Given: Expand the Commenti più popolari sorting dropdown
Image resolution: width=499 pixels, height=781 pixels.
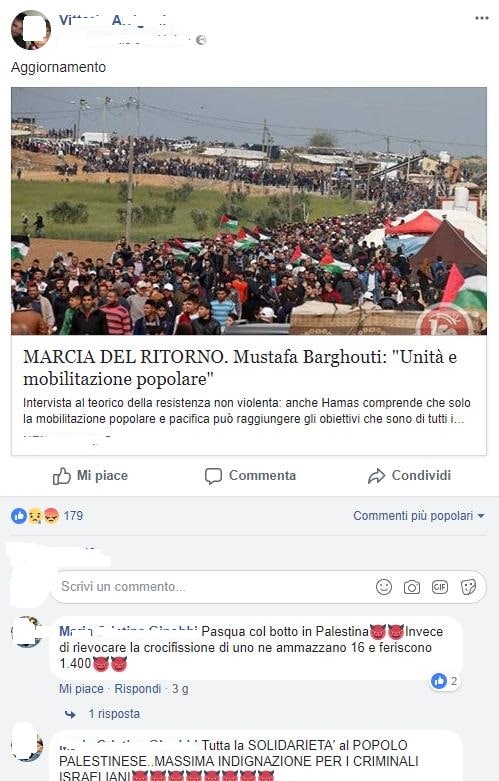Looking at the screenshot, I should pyautogui.click(x=418, y=516).
